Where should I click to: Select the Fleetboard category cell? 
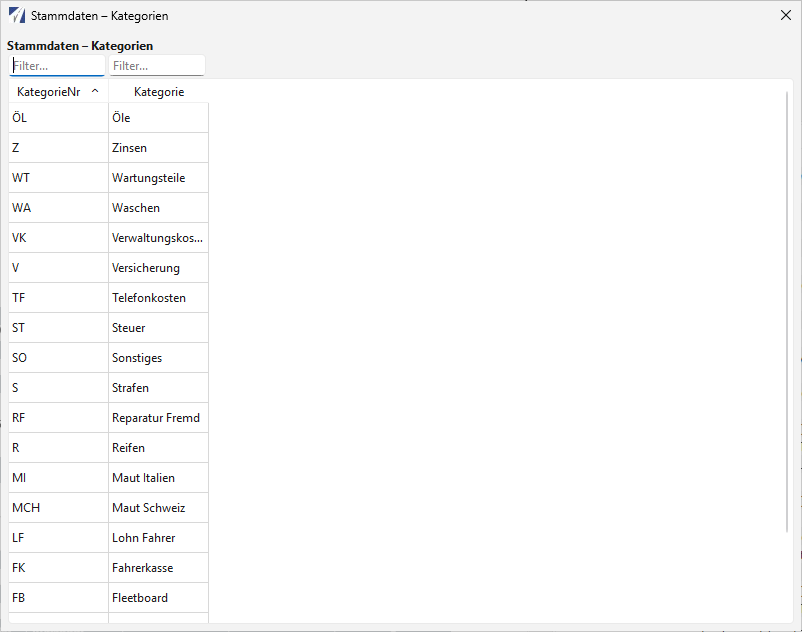pos(159,598)
